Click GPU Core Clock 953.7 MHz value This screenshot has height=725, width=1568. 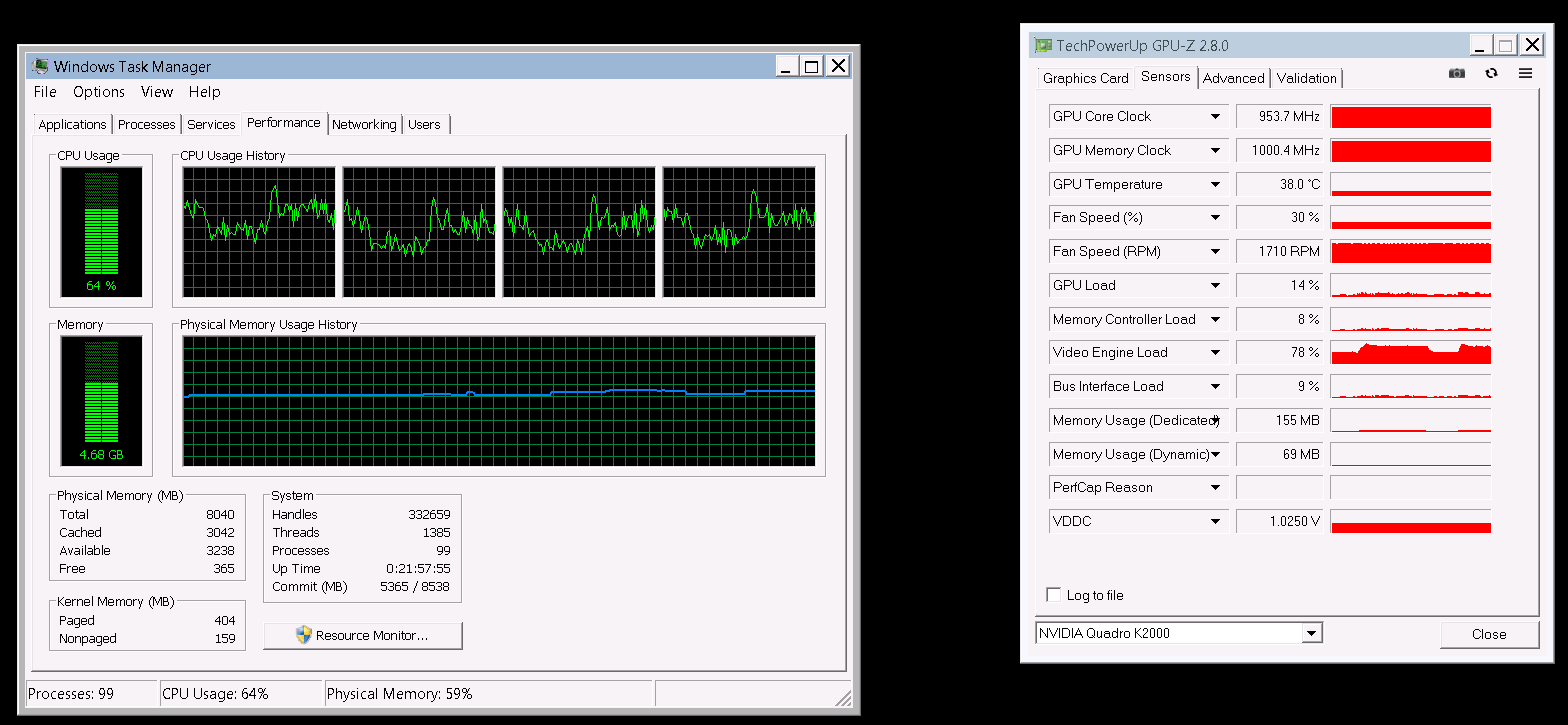click(1279, 117)
